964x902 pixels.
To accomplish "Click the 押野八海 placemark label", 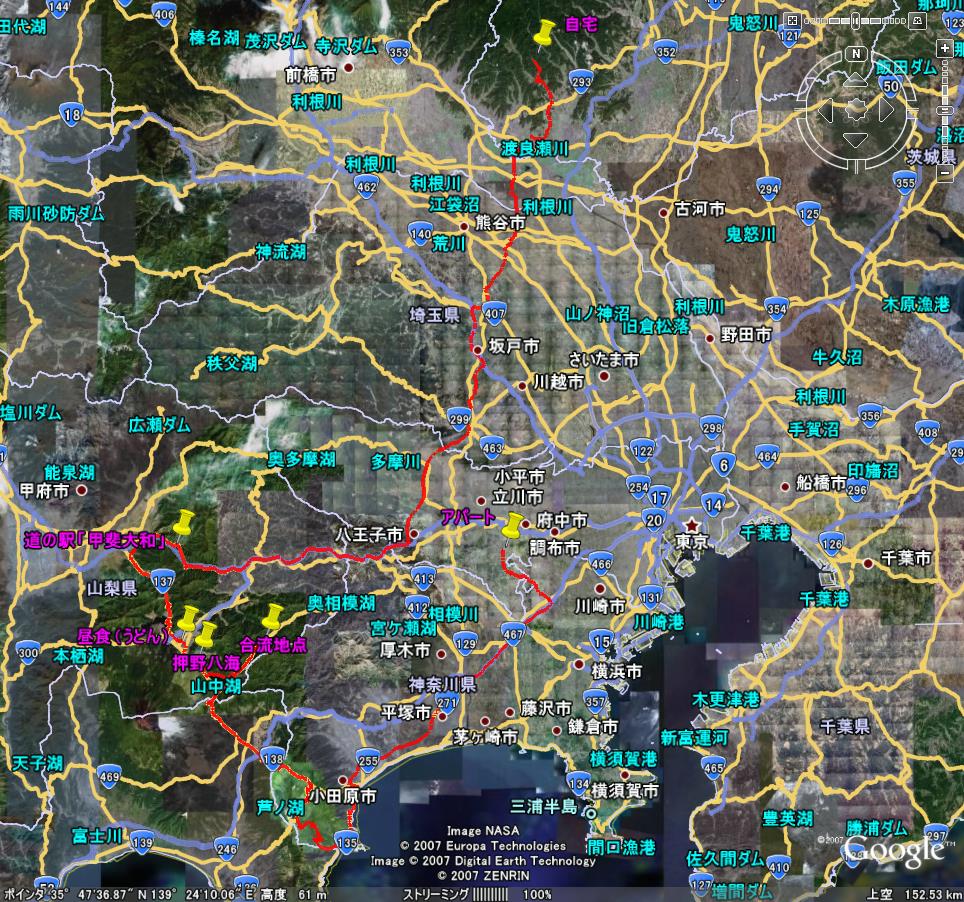I will 205,662.
